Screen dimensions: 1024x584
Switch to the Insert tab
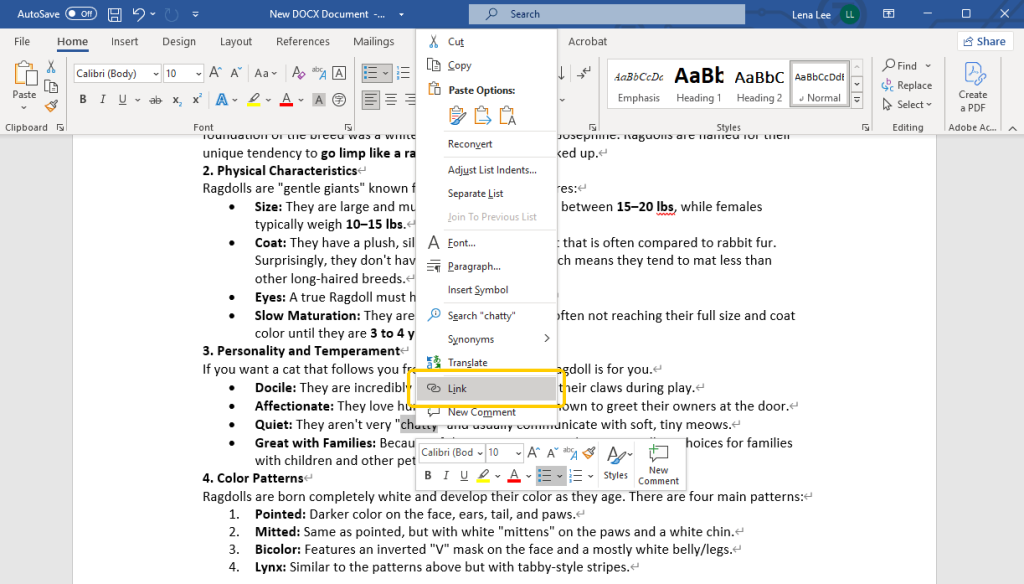[124, 41]
